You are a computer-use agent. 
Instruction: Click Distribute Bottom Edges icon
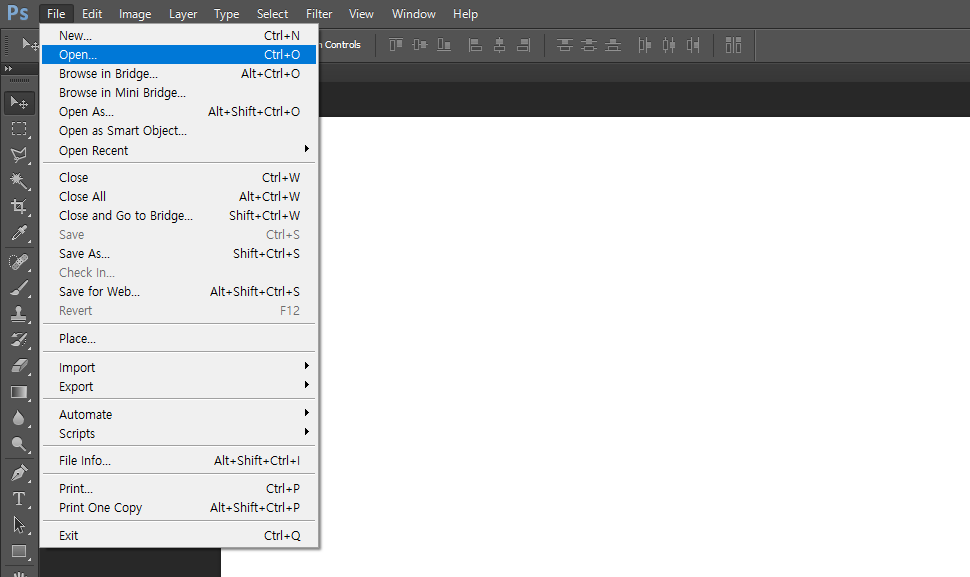(x=613, y=45)
